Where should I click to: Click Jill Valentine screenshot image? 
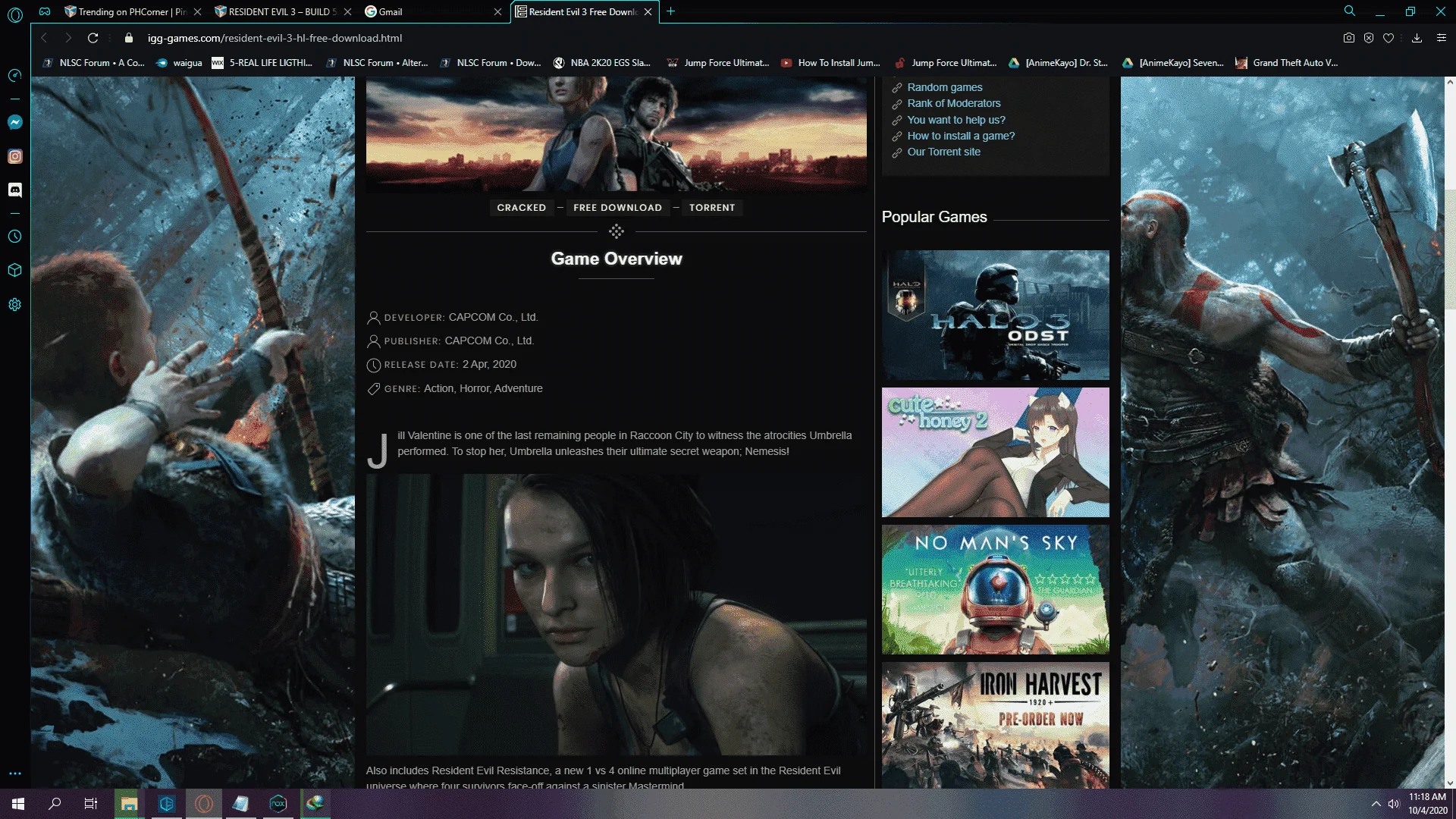617,614
